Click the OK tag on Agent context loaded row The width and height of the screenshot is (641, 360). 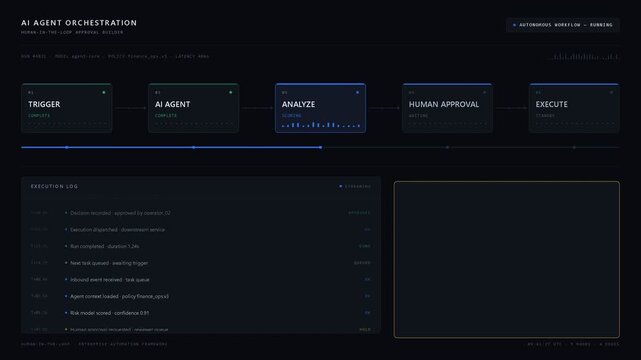coord(367,296)
